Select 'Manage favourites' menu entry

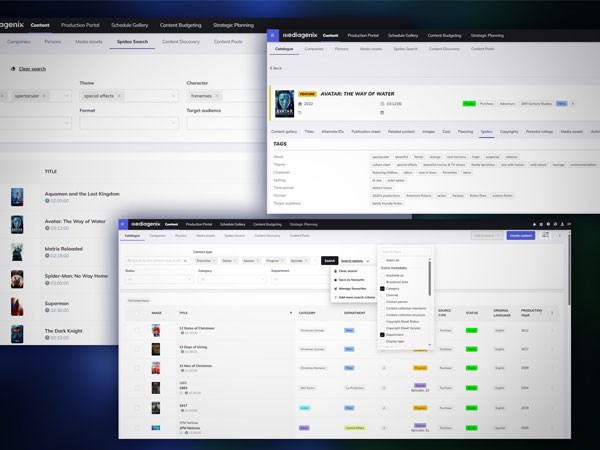coord(352,289)
